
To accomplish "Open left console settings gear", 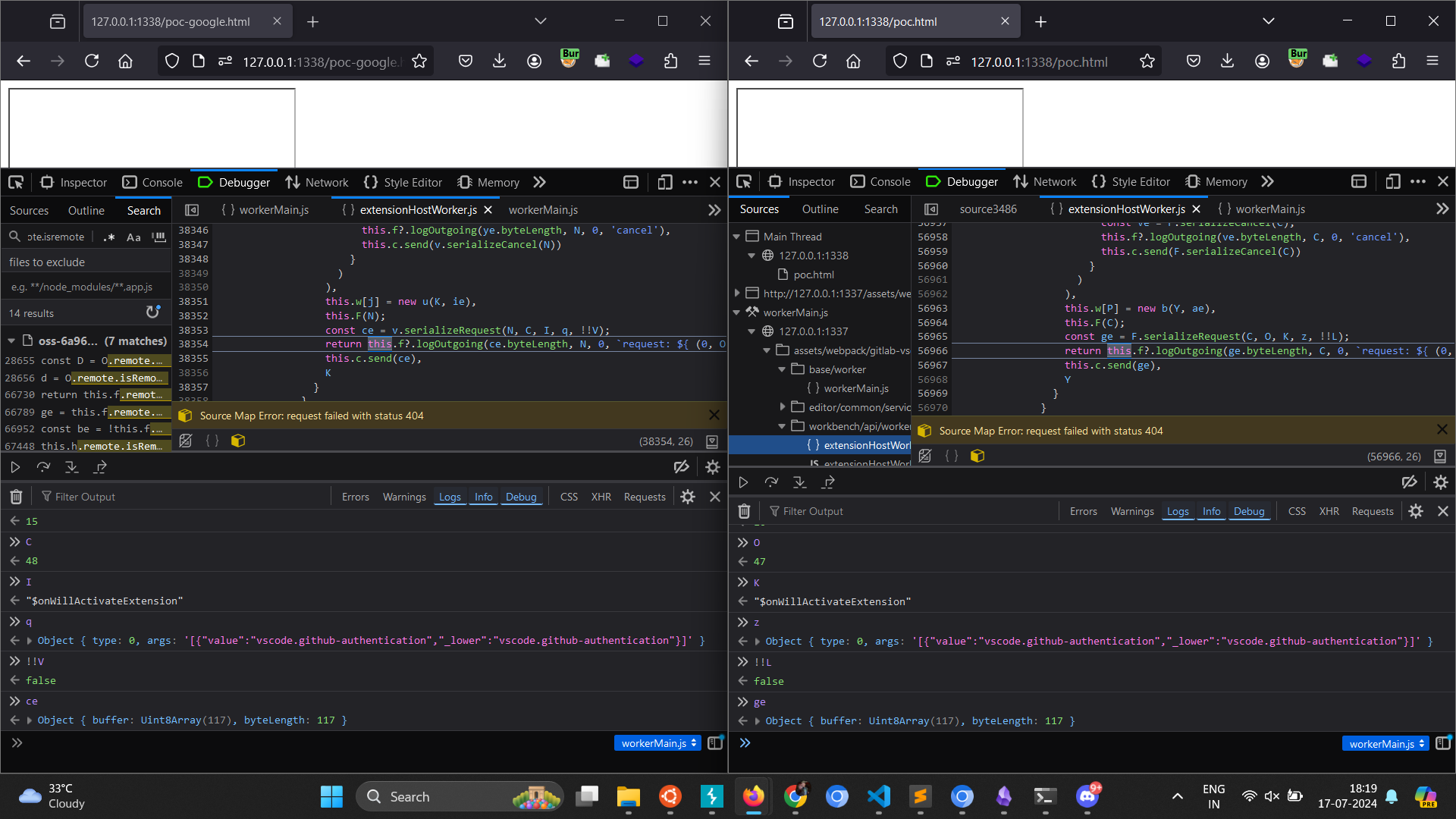I will (x=688, y=497).
